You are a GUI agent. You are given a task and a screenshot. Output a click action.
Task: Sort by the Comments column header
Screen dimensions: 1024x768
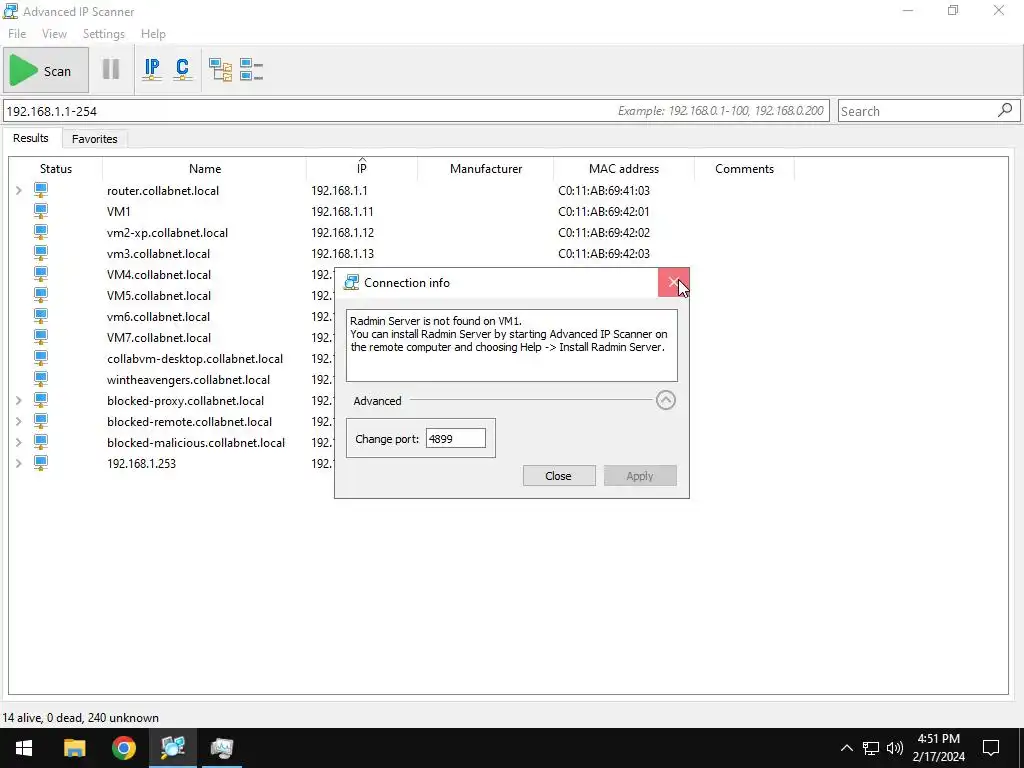coord(744,168)
